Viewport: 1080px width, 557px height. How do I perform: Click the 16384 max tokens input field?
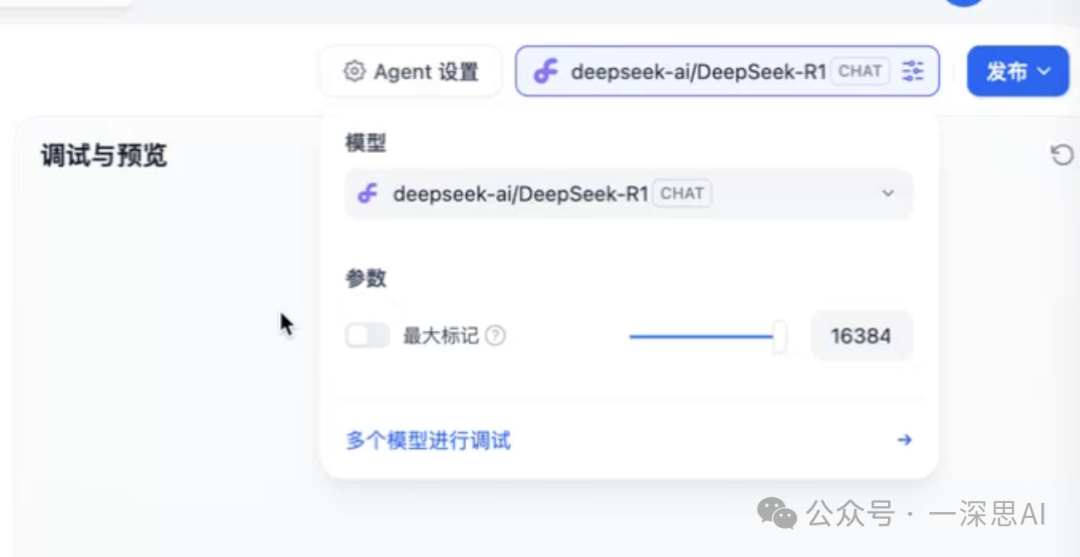(x=862, y=336)
